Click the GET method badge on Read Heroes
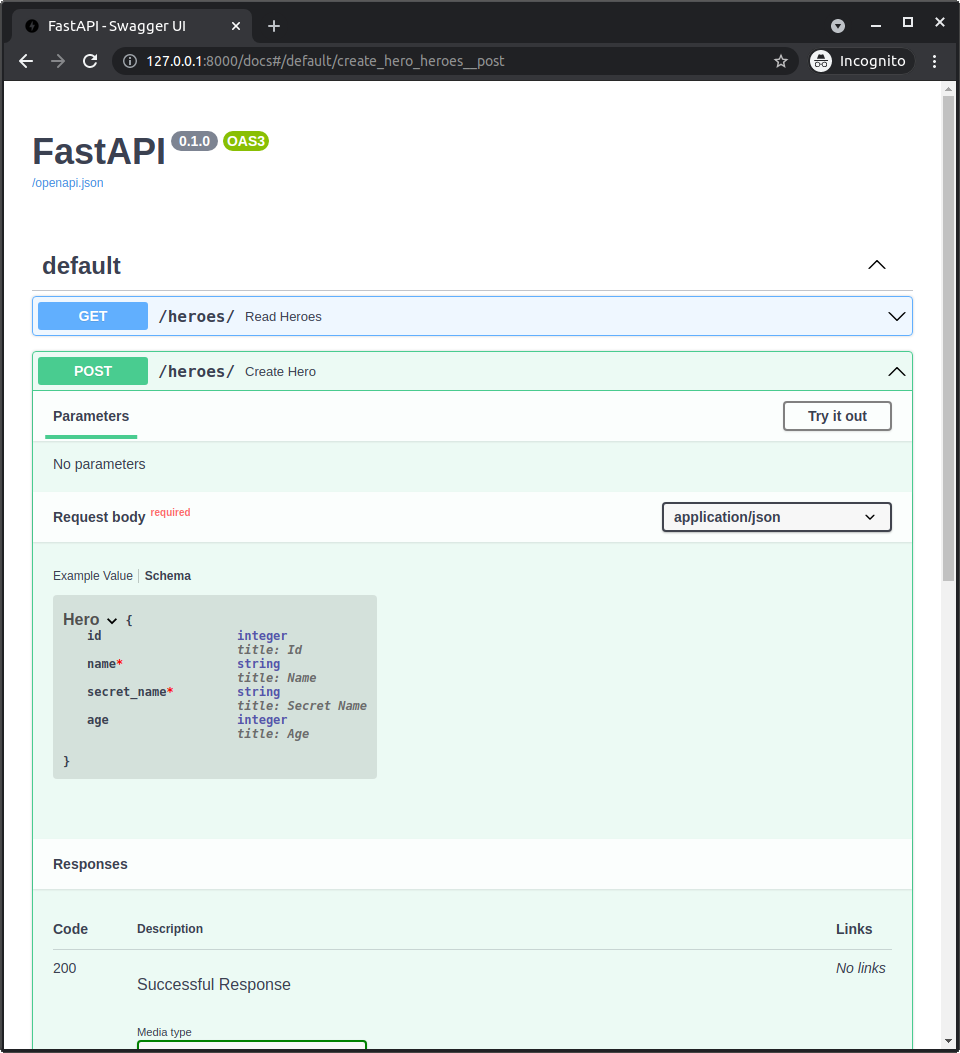The image size is (960, 1053). pos(92,316)
